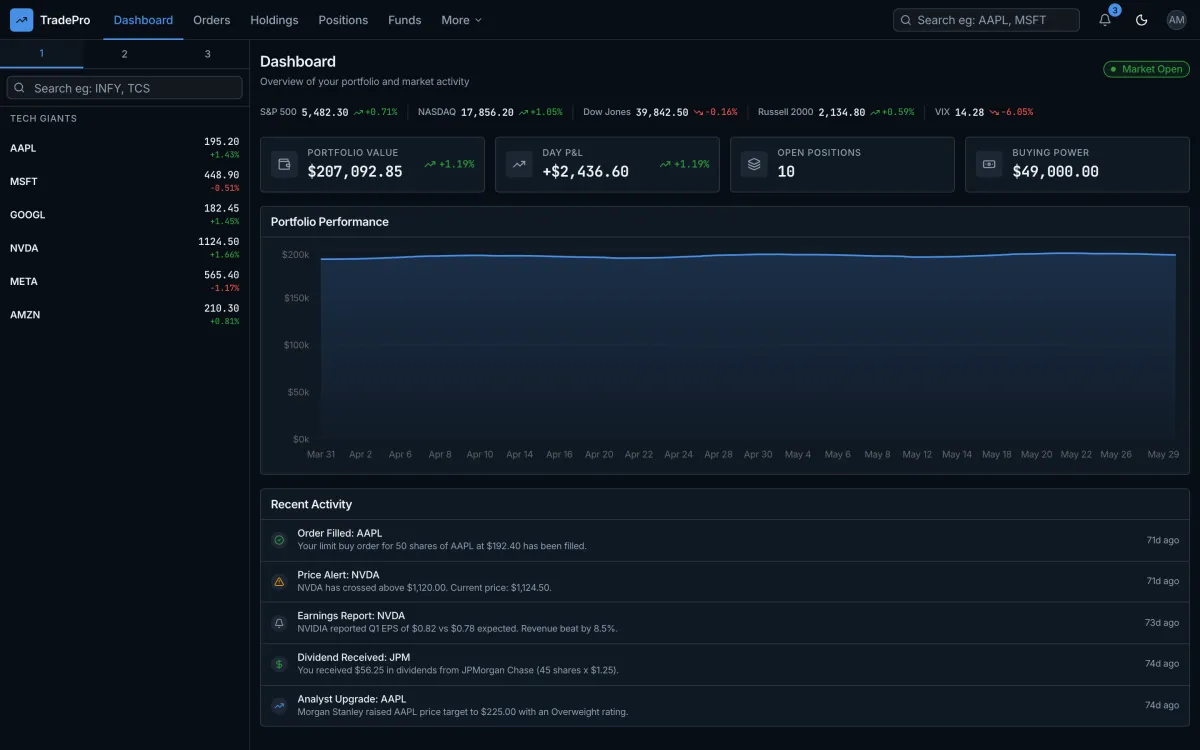
Task: Click the Russell 2000 value 2,134.80
Action: 842,112
